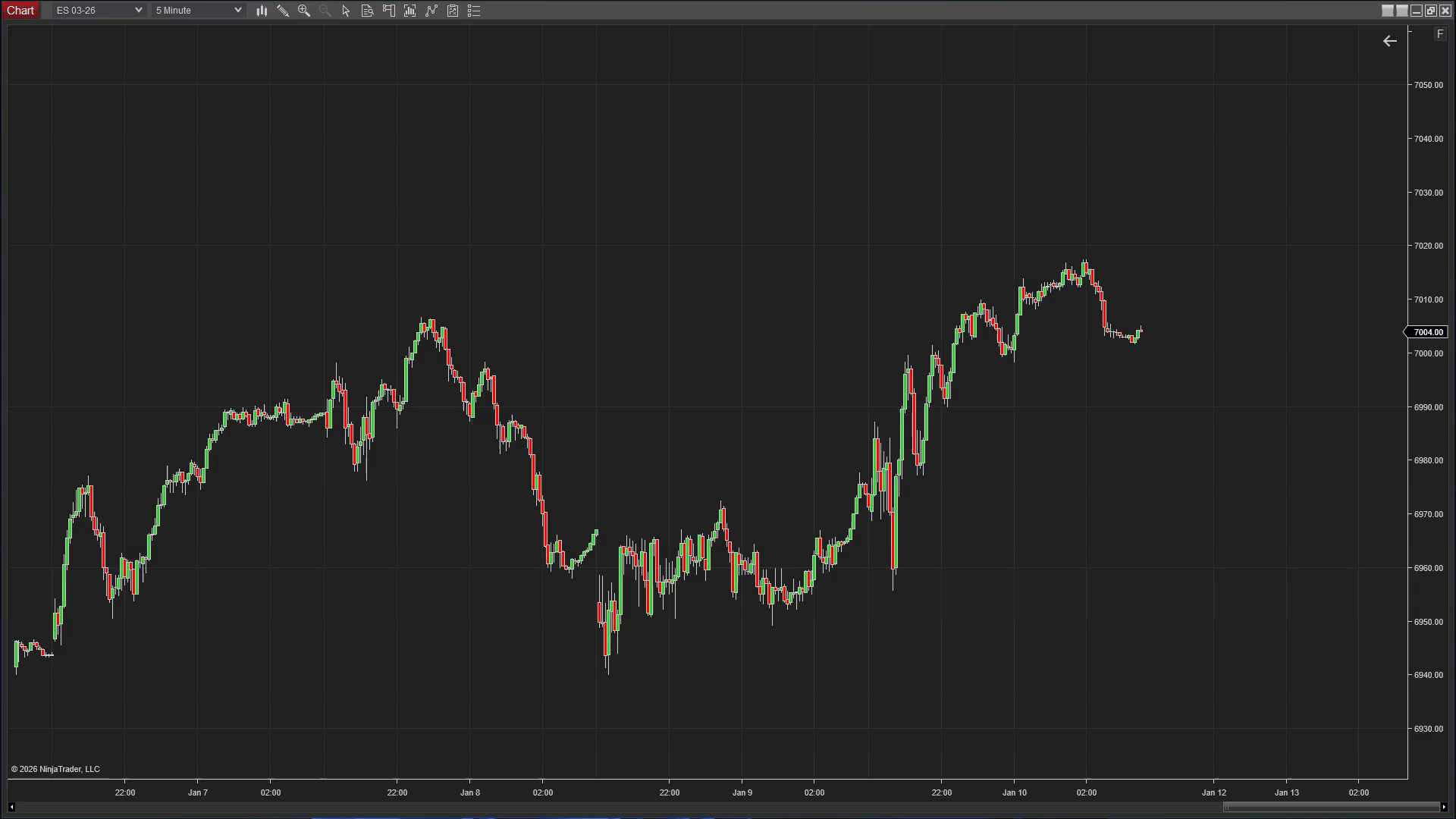Open the Indicators line-graph icon

(431, 11)
